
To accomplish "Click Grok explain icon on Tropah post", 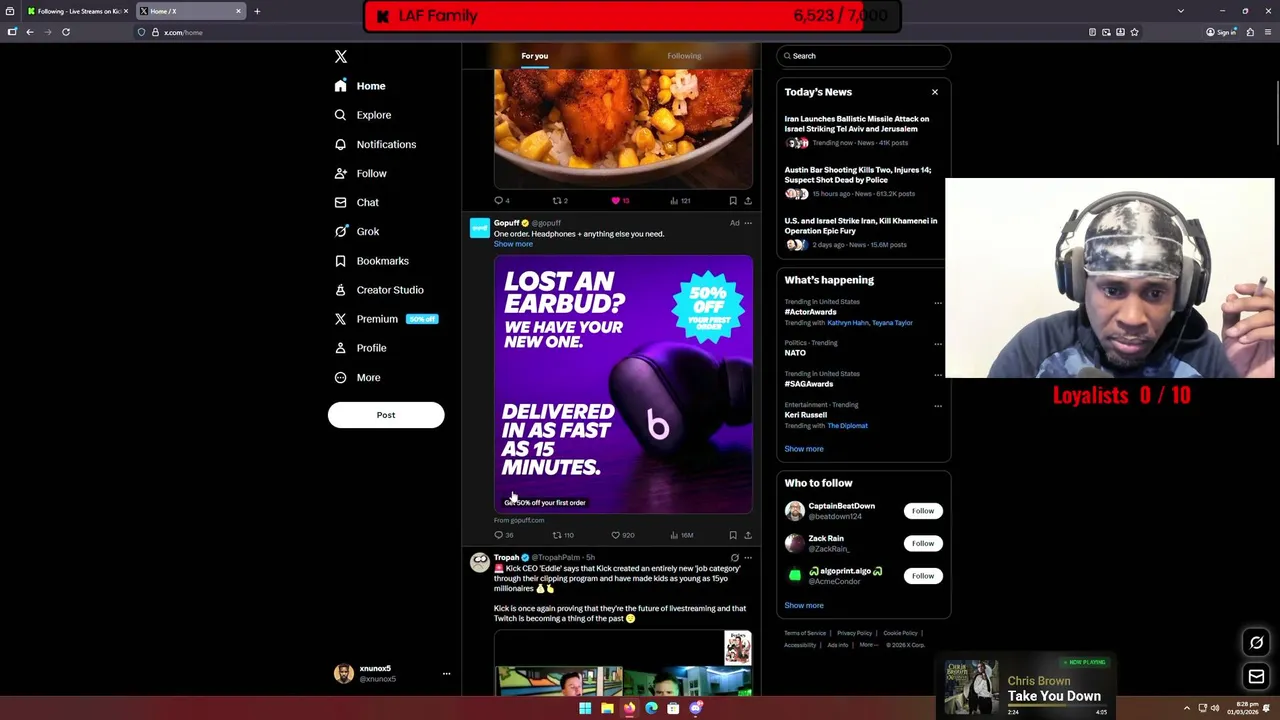I will (734, 558).
